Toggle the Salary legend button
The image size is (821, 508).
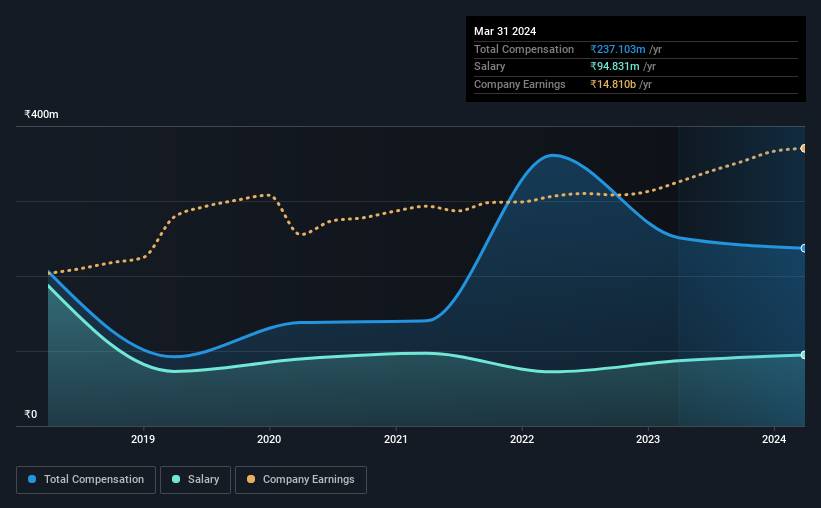tap(195, 480)
